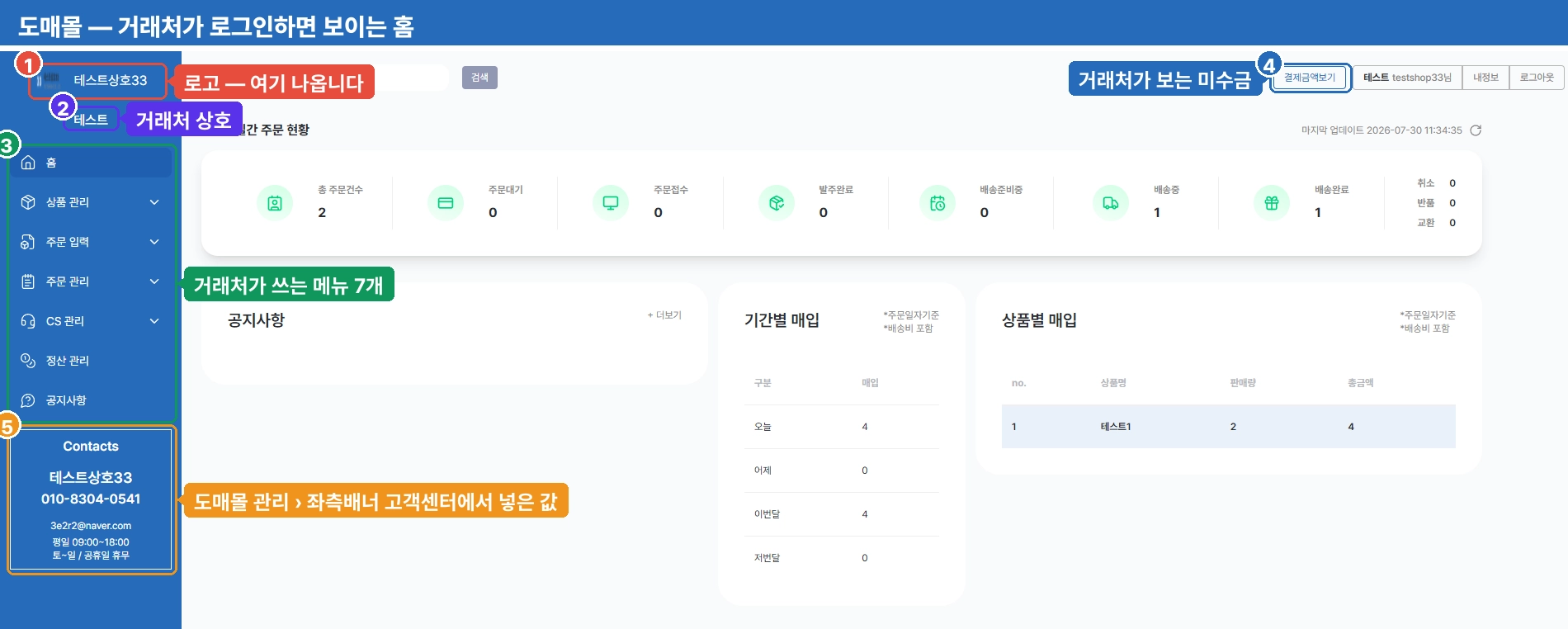
Task: Click the 테스트1 product row
Action: click(1229, 427)
